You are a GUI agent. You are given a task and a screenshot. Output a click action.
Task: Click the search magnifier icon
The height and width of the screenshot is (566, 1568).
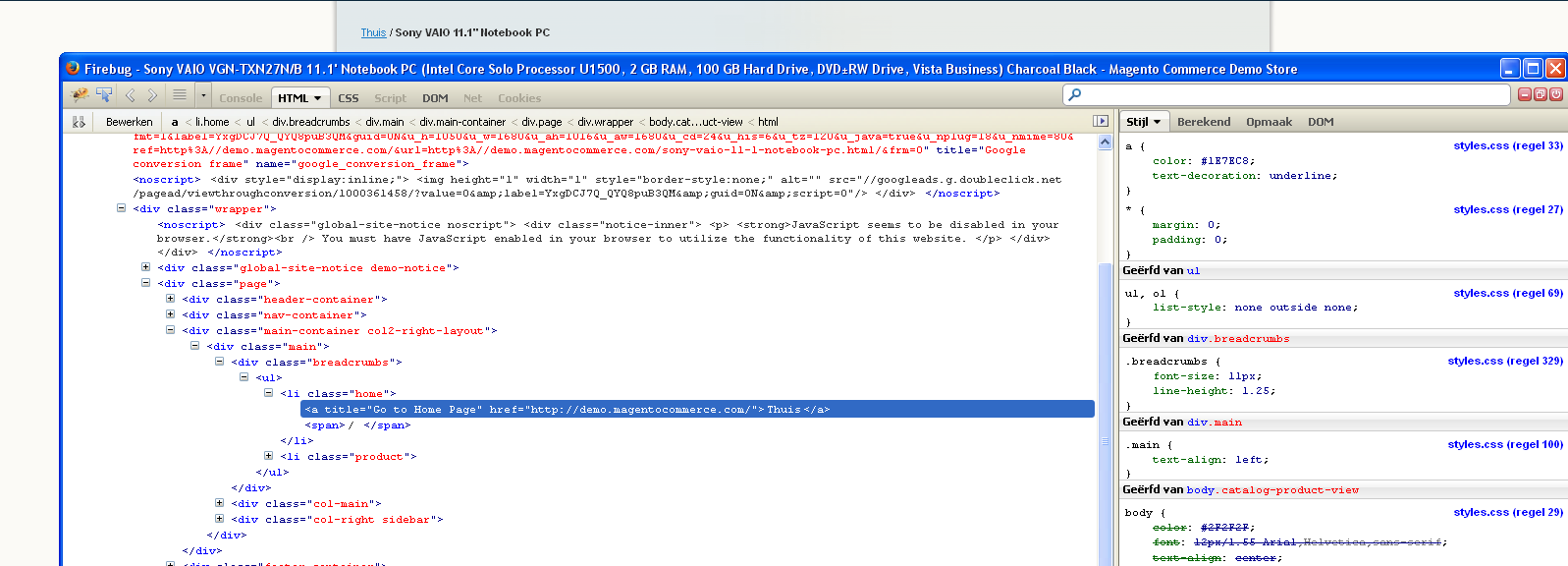tap(1075, 94)
